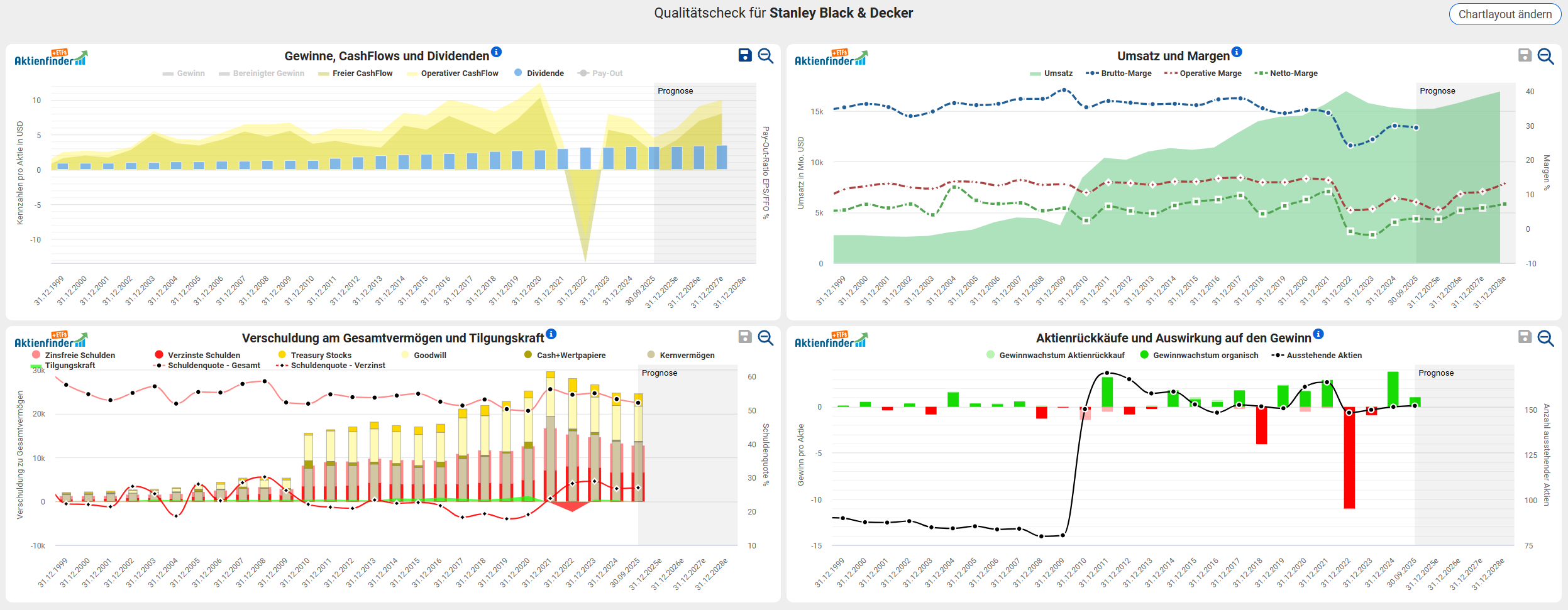Screen dimensions: 1568x610
Task: Zoom out the Gewinne, CashFlows chart
Action: (x=765, y=55)
